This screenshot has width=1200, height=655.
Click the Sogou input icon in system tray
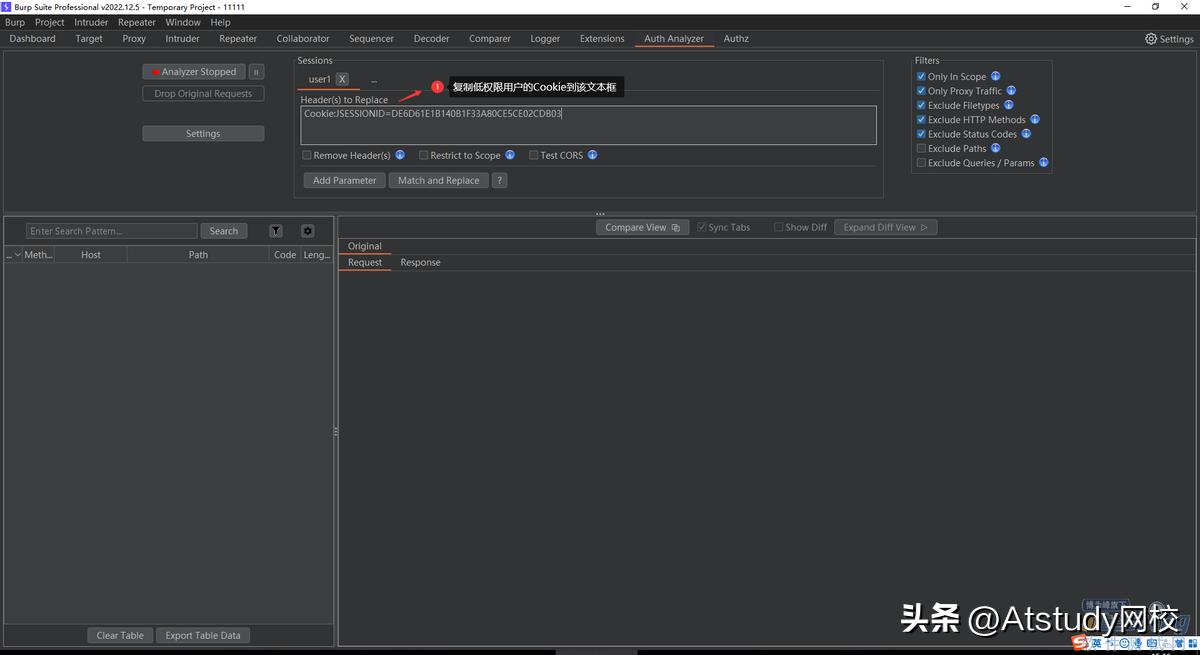click(x=1078, y=643)
